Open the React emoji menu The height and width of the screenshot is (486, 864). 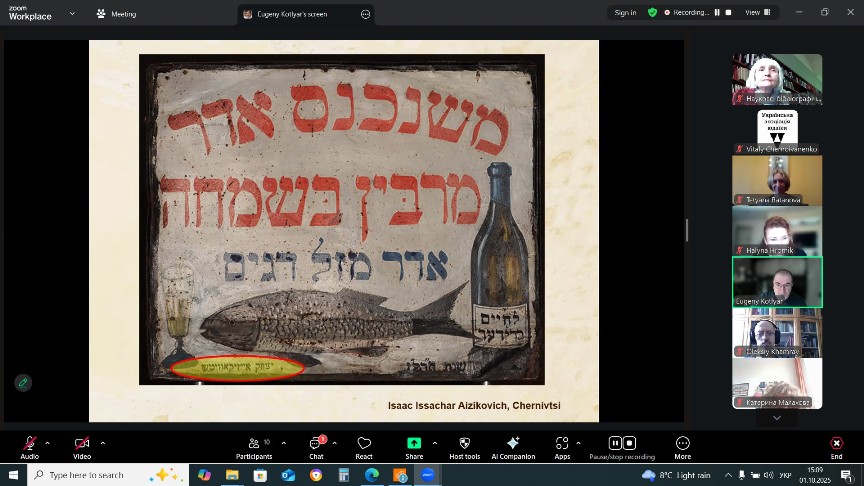point(364,444)
